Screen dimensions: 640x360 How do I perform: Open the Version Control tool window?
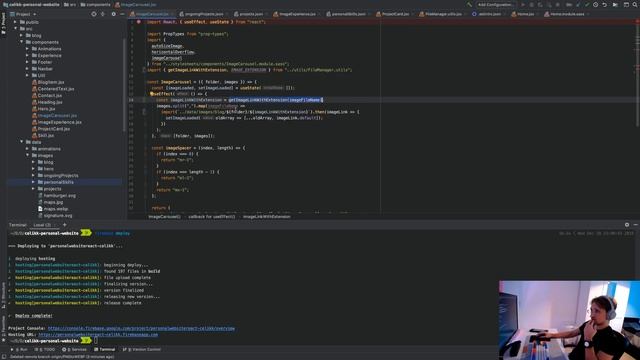pos(142,349)
